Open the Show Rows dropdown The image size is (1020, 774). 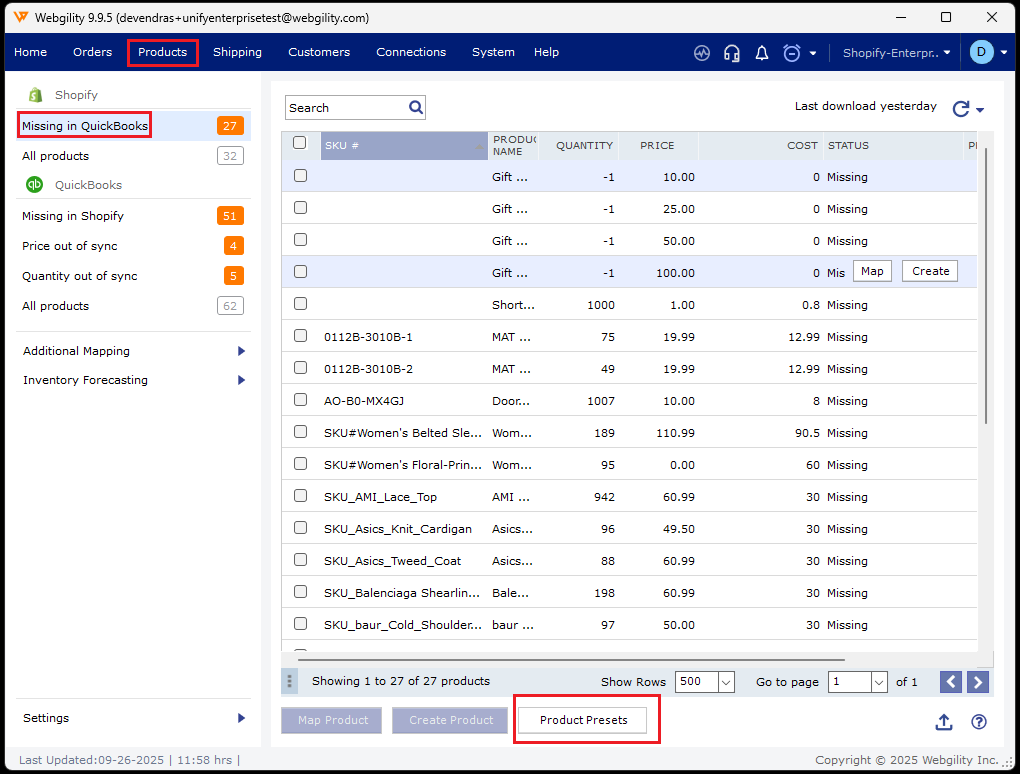pos(705,682)
